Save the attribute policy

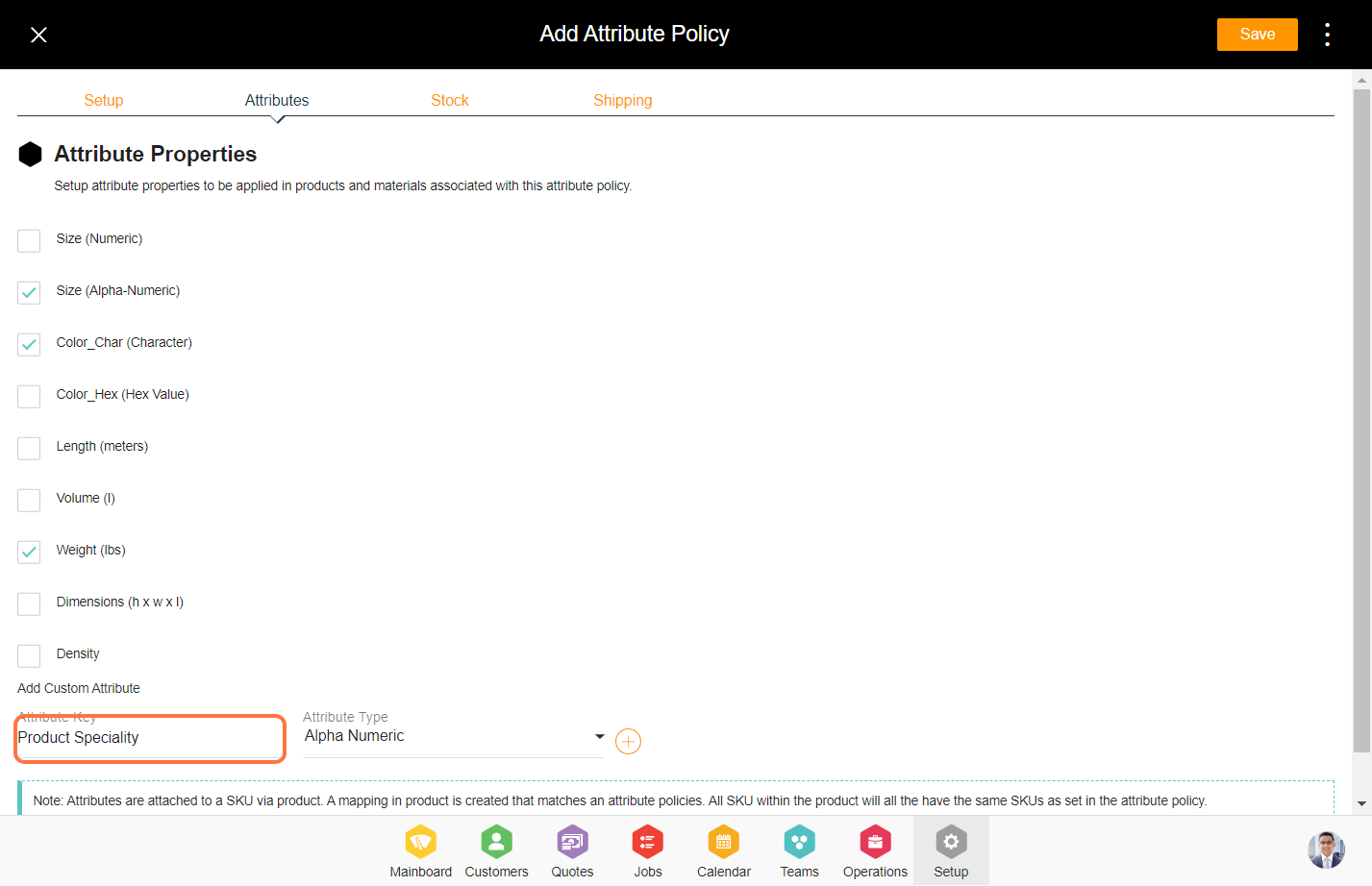(1257, 35)
